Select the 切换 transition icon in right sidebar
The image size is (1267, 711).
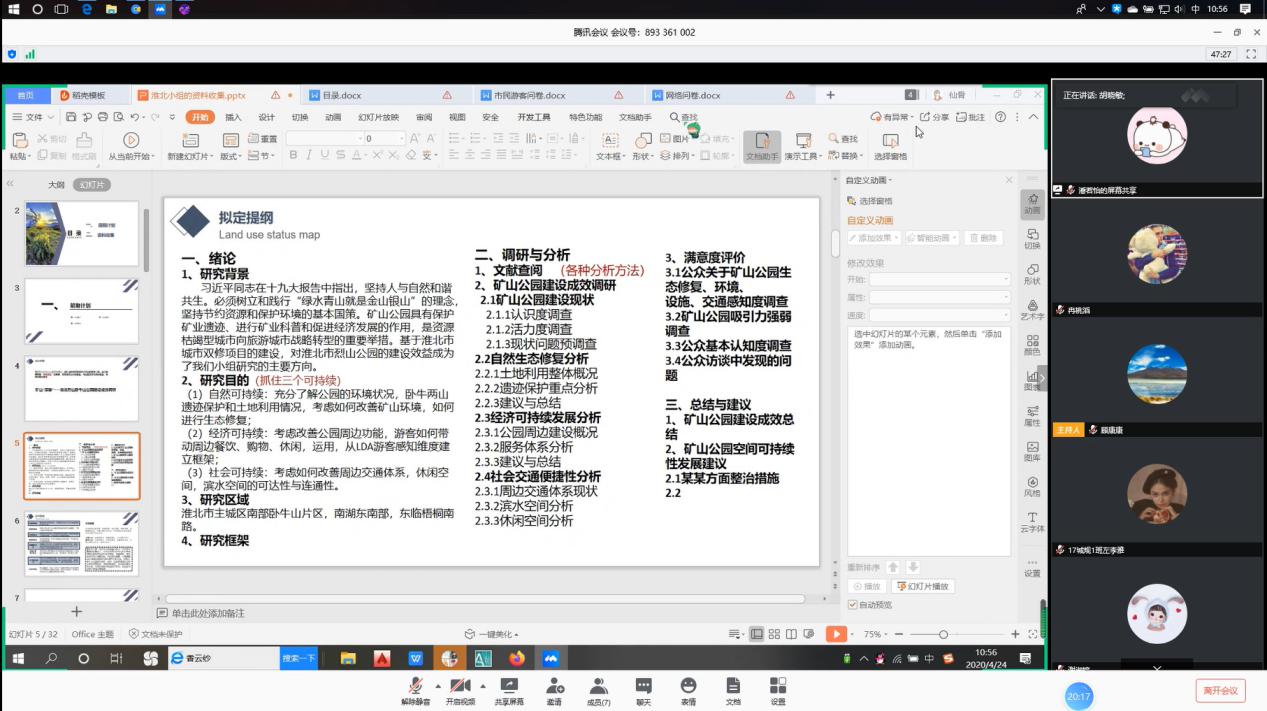click(1032, 237)
